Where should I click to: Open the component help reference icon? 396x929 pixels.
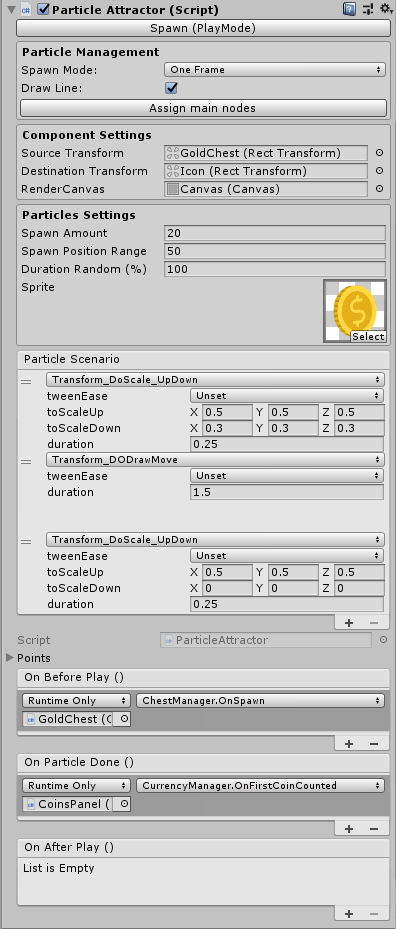click(x=349, y=9)
